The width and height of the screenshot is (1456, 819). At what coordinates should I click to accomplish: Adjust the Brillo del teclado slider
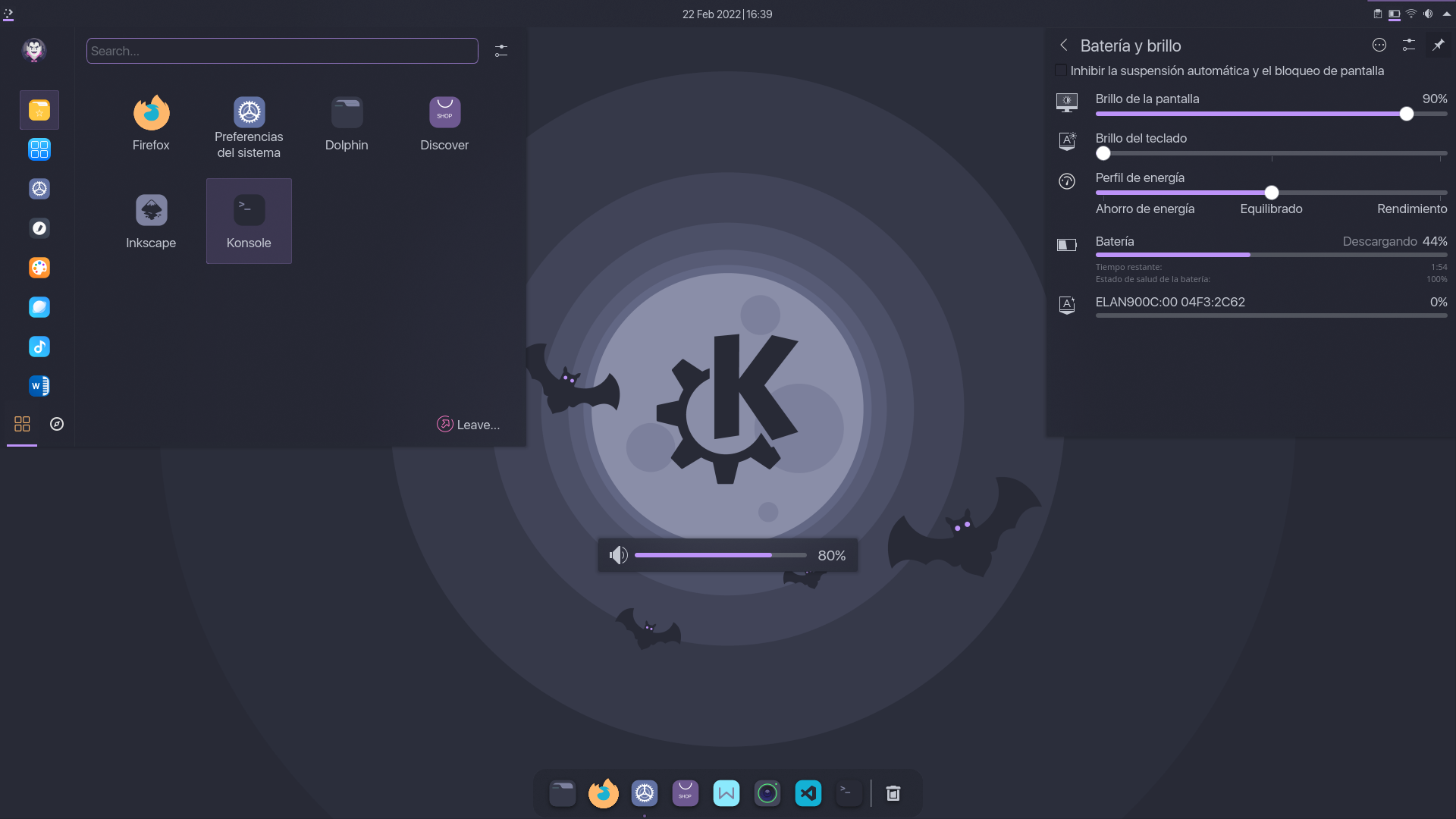click(x=1272, y=153)
